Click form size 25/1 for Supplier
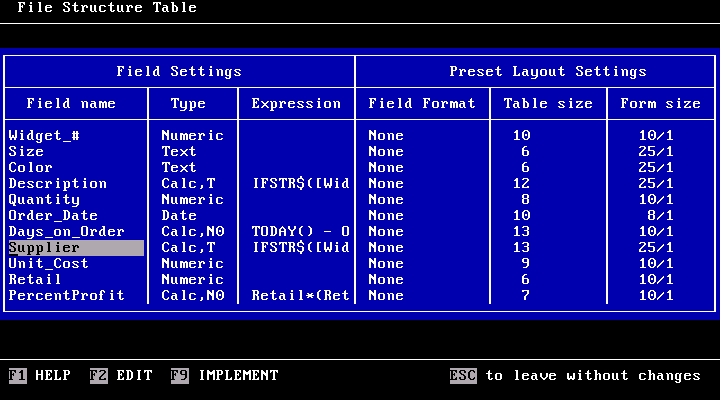This screenshot has height=400, width=720. tap(656, 248)
